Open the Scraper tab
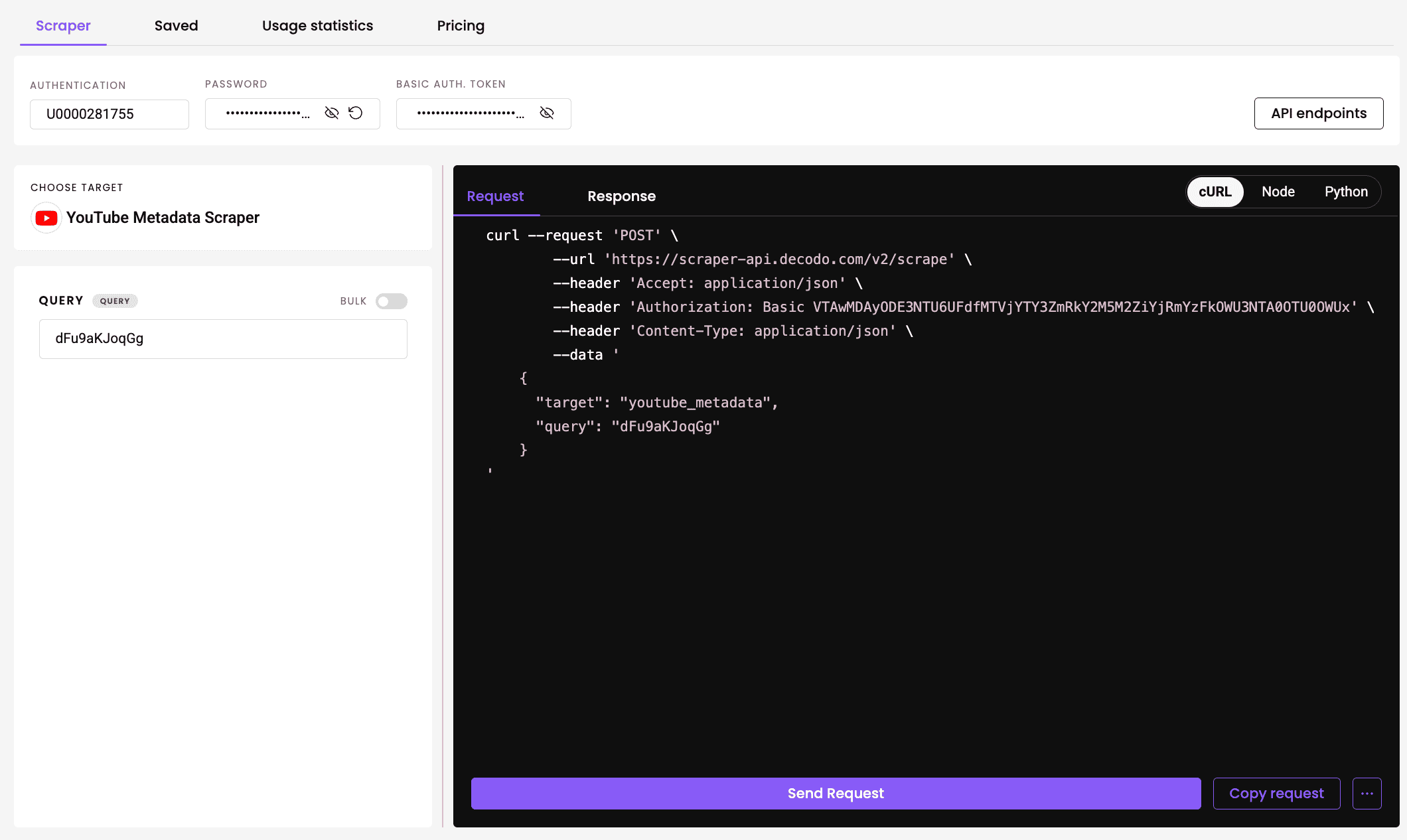Viewport: 1407px width, 840px height. pos(63,26)
